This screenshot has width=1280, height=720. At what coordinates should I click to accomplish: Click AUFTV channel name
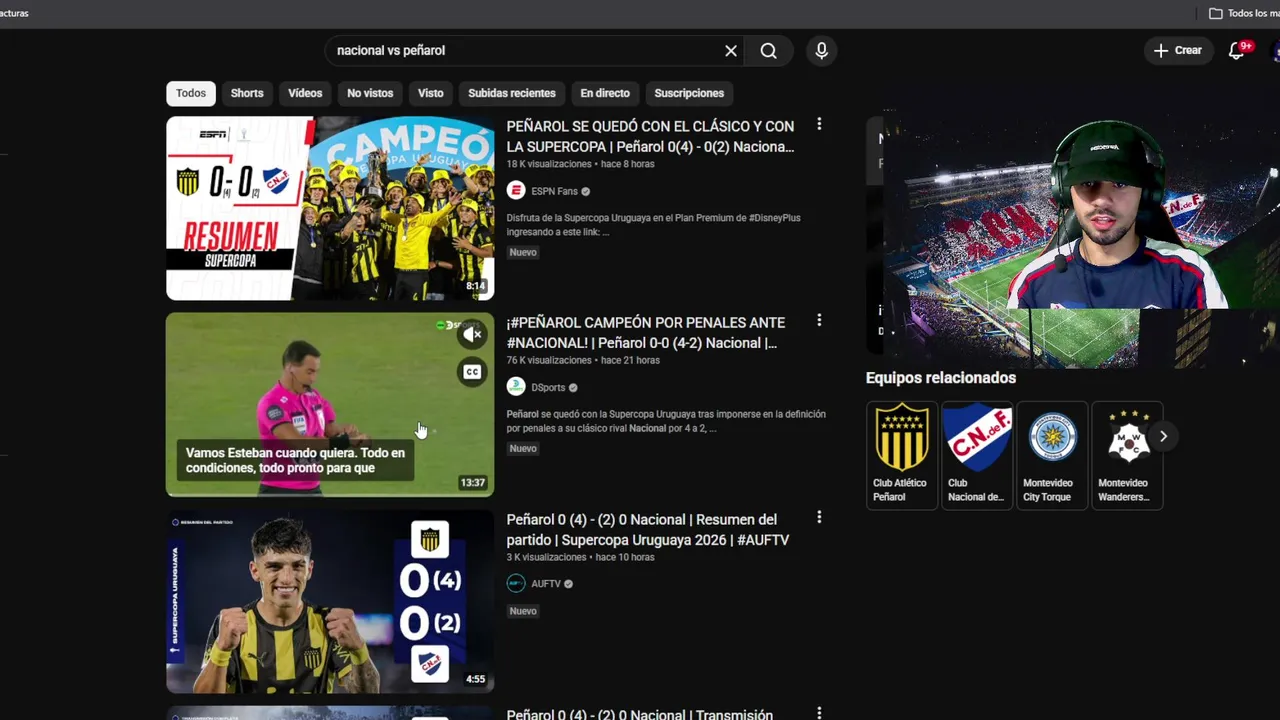pyautogui.click(x=546, y=584)
